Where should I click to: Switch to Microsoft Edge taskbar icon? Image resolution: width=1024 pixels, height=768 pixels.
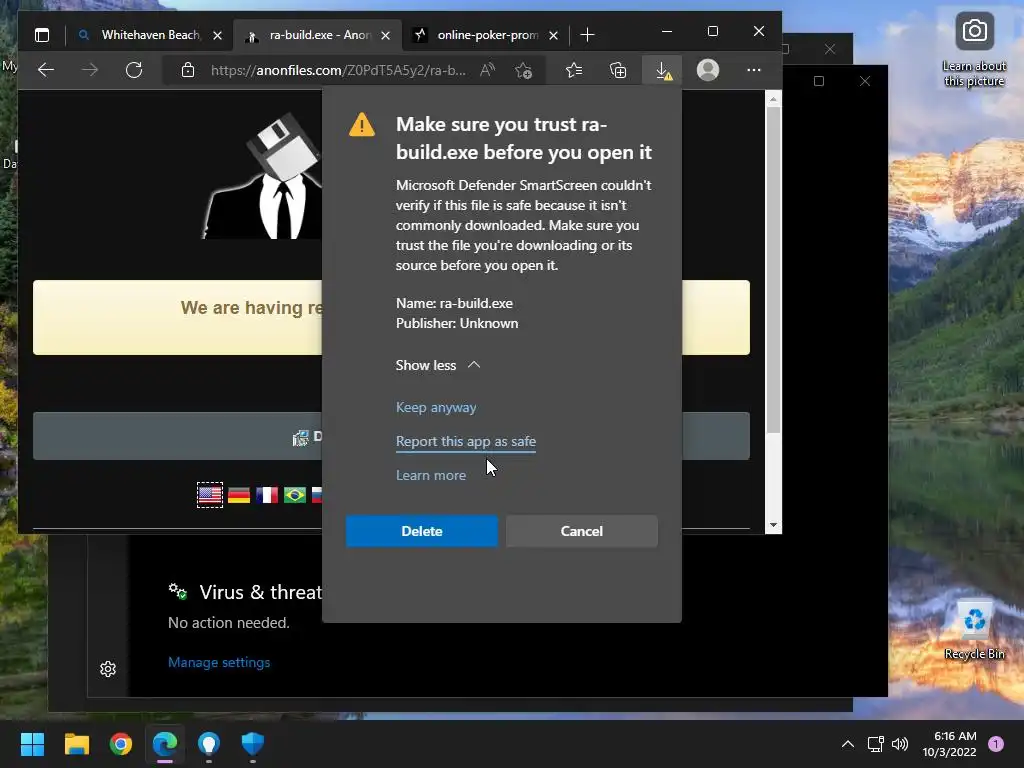(165, 744)
